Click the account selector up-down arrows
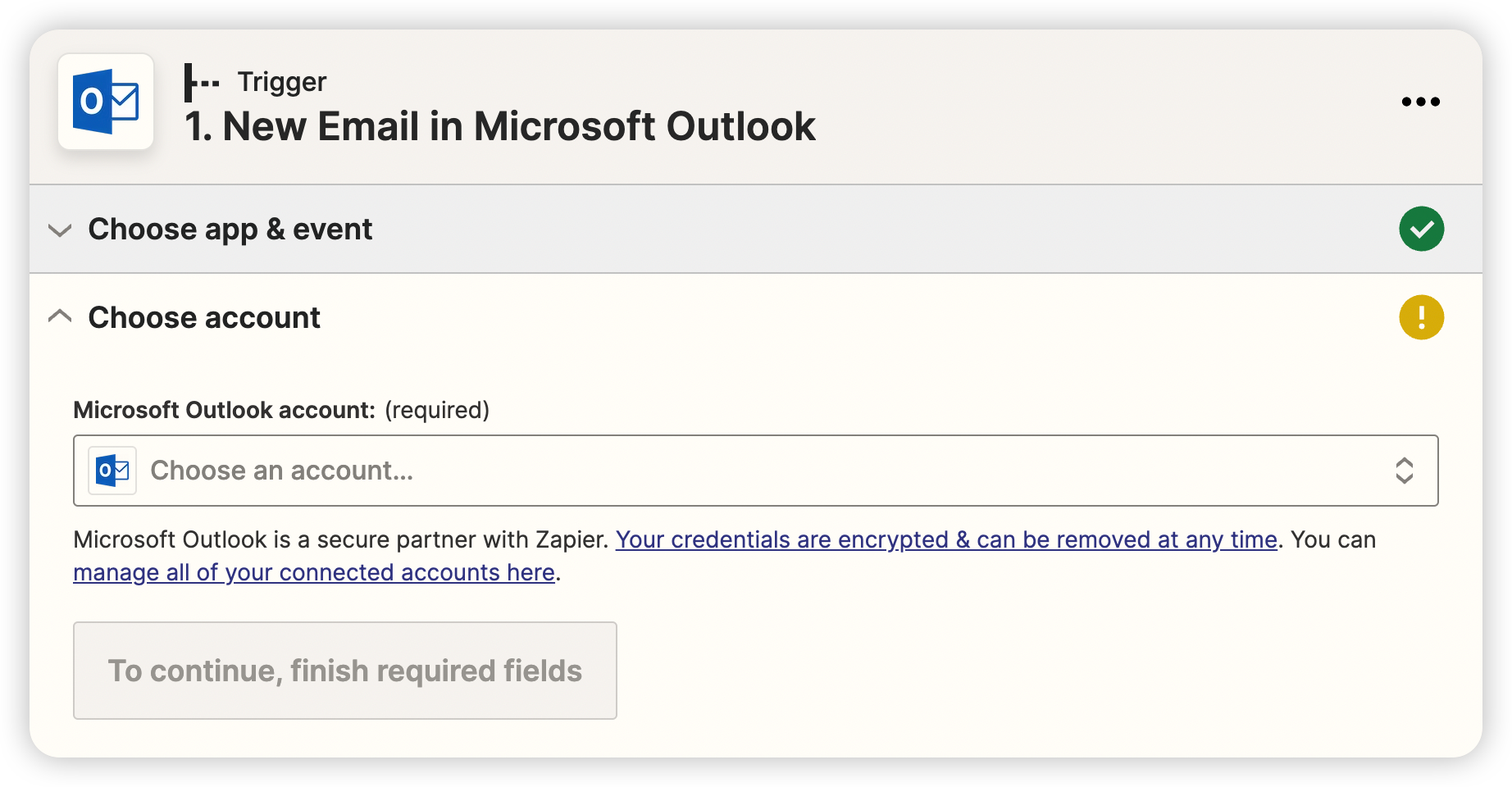 pyautogui.click(x=1404, y=471)
